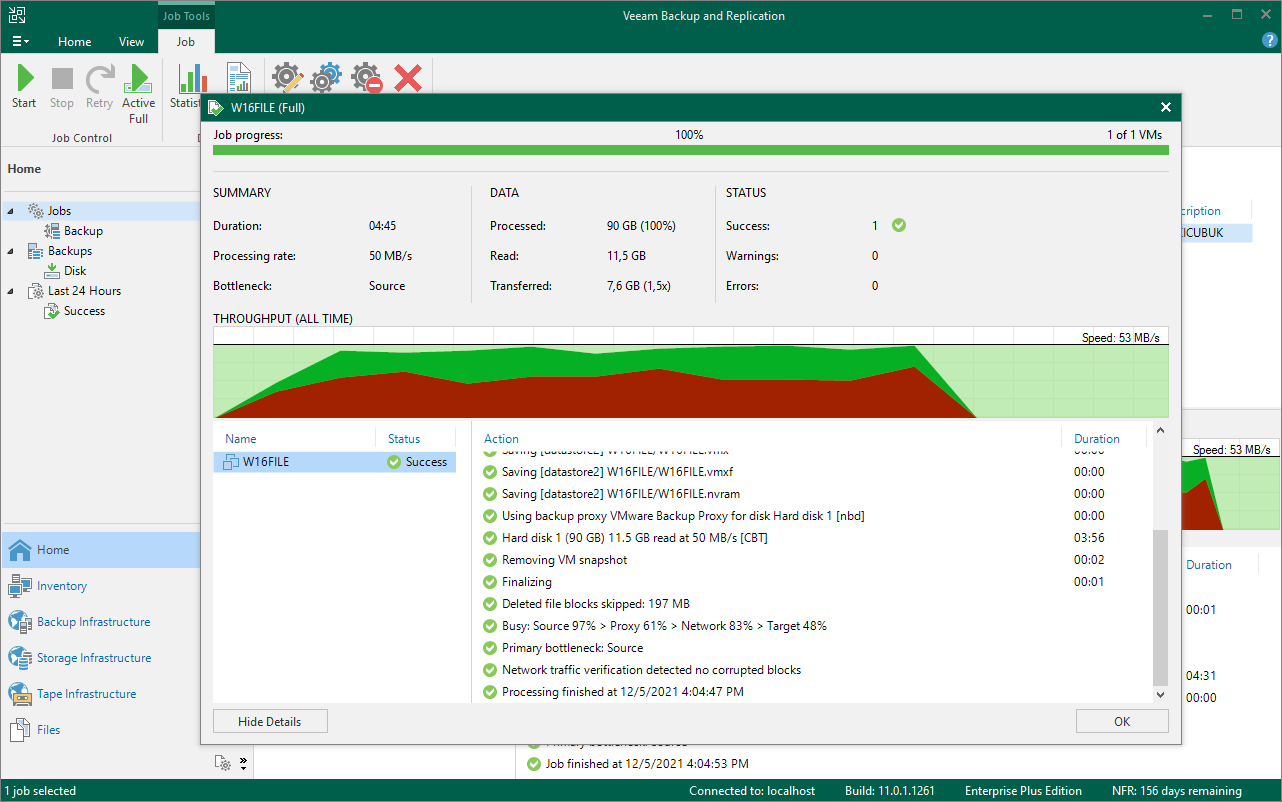Click the Hide Details button

[269, 721]
